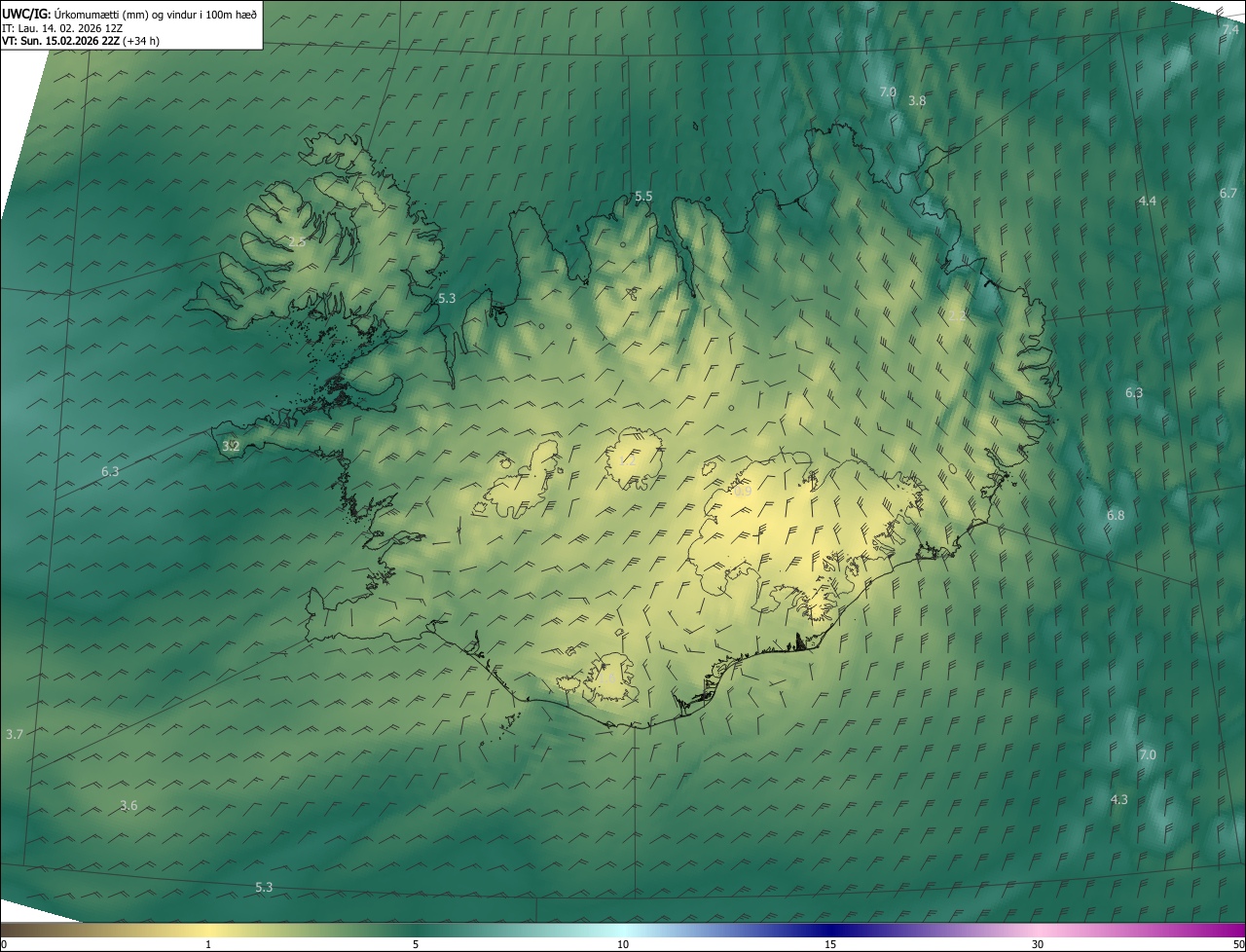
Task: Click the 5.5 value on north coast
Action: point(643,197)
